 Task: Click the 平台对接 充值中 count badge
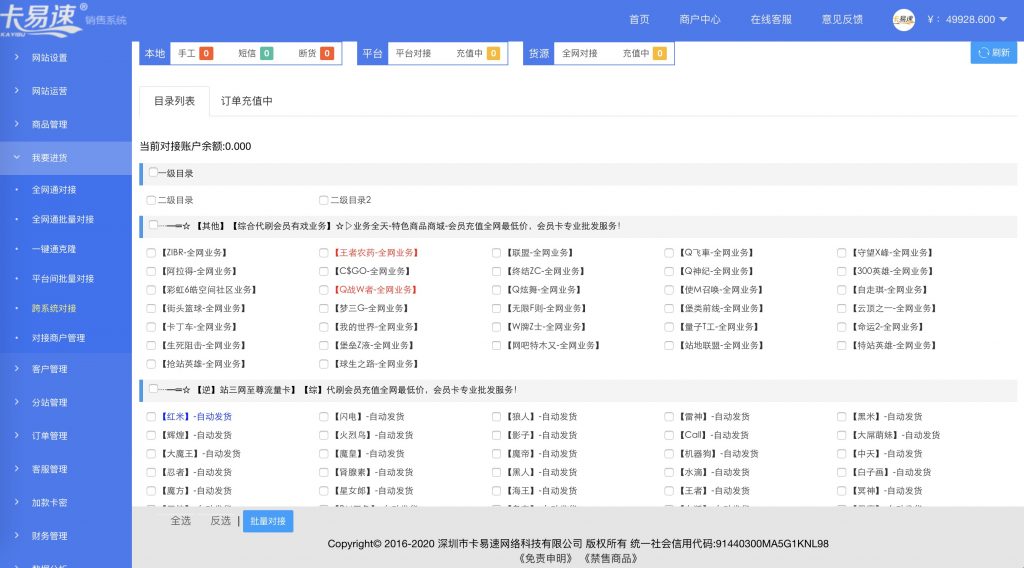pos(493,54)
